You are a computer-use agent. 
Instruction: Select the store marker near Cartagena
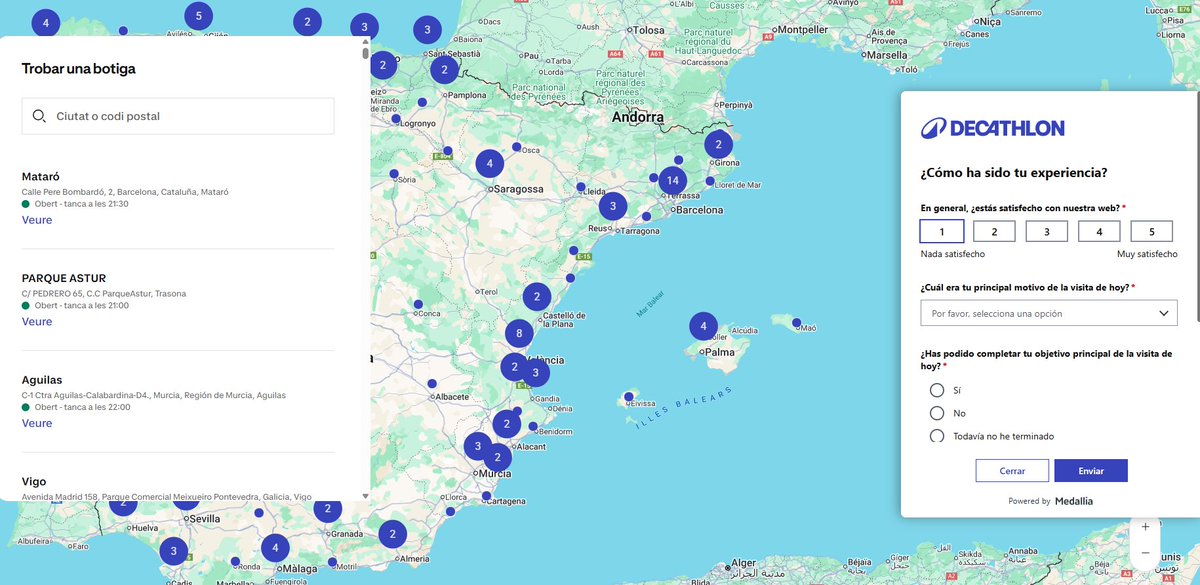[x=486, y=495]
